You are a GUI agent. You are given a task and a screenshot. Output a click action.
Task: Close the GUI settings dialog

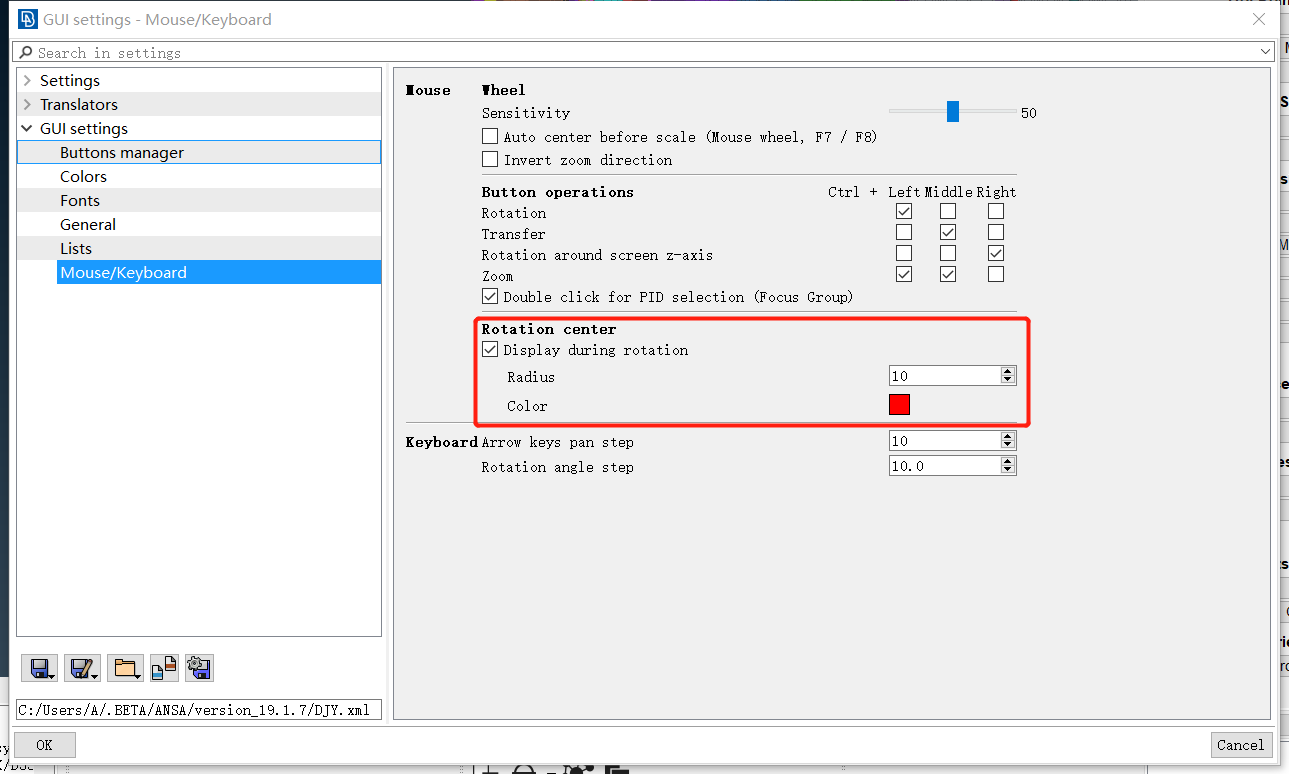(x=1260, y=19)
